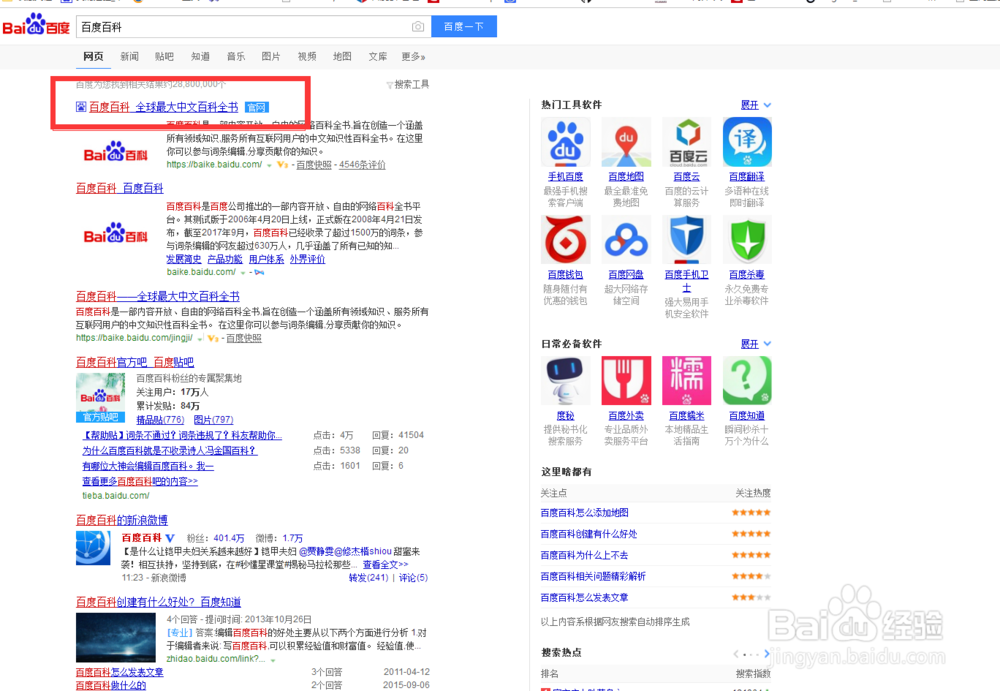
Task: Click the 4546条评价 link
Action: [x=362, y=165]
